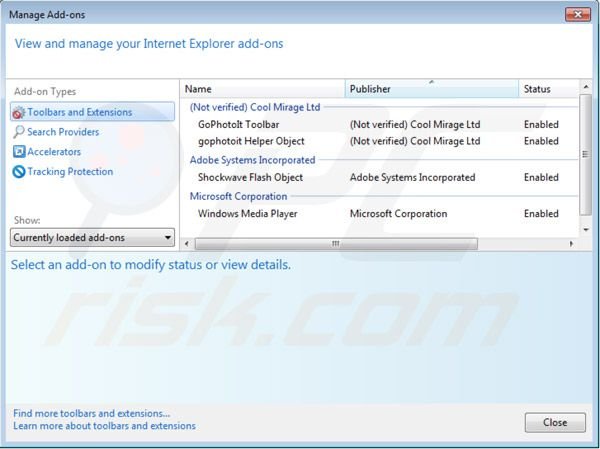Open the Currently loaded add-ons dropdown
Viewport: 600px width, 449px height.
[x=92, y=238]
